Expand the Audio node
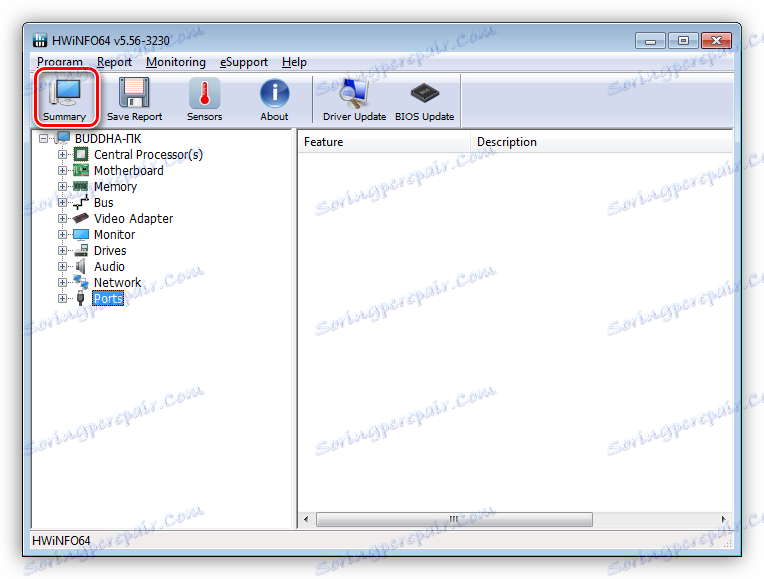 click(62, 267)
